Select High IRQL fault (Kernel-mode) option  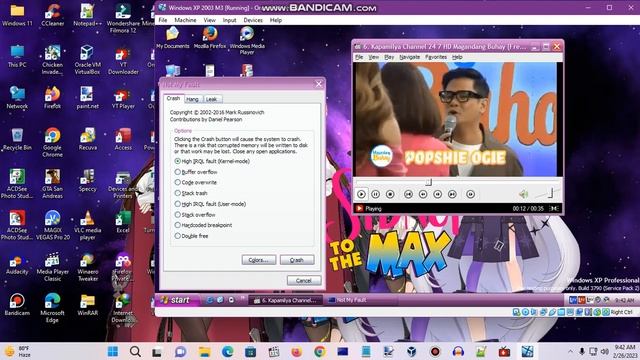tap(212, 161)
